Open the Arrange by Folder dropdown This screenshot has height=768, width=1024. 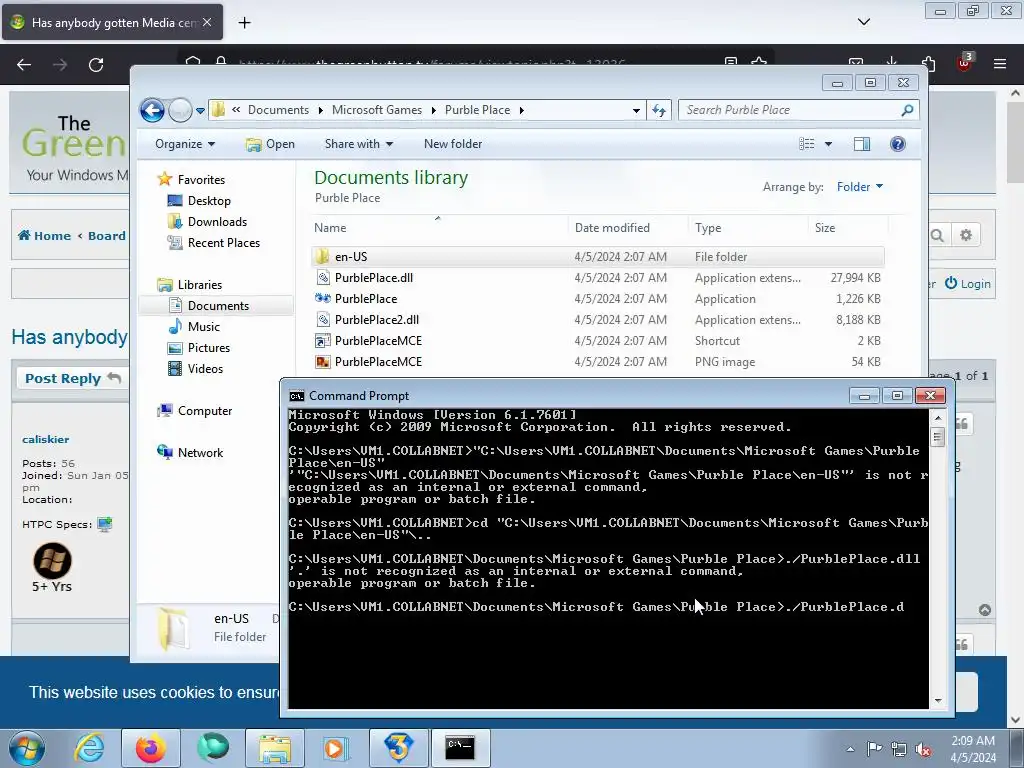click(x=859, y=187)
